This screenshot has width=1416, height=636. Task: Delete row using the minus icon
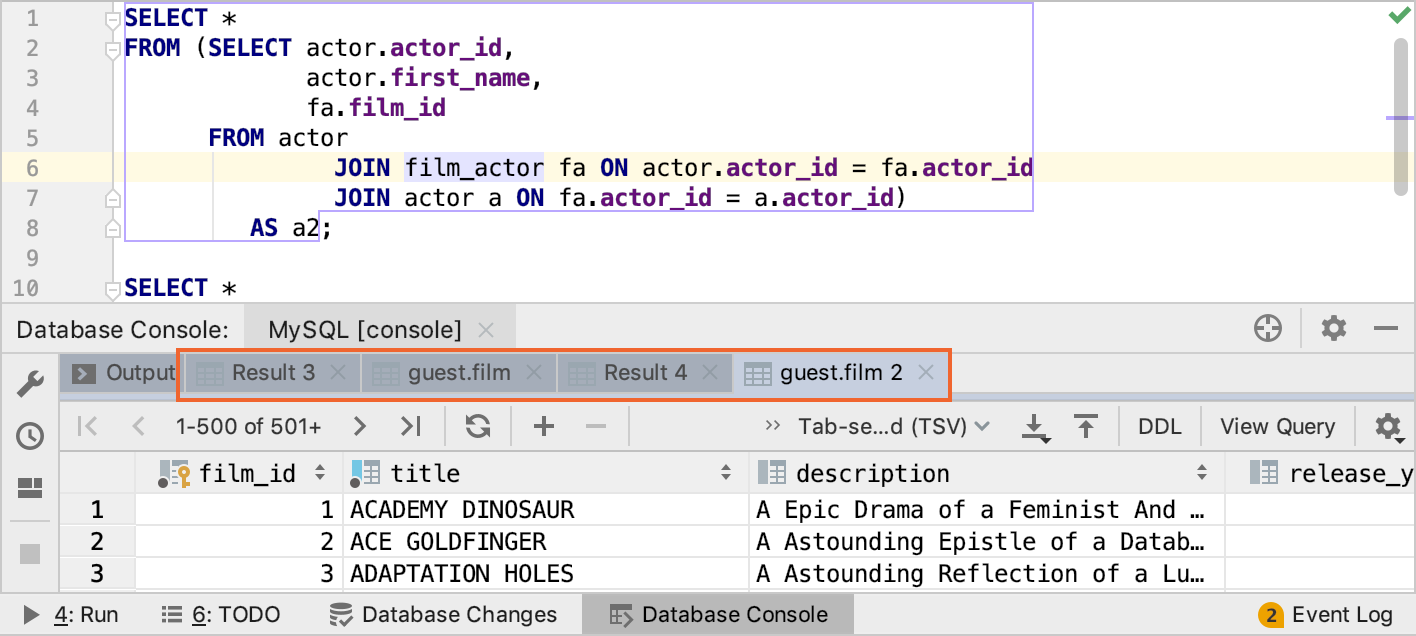click(596, 427)
